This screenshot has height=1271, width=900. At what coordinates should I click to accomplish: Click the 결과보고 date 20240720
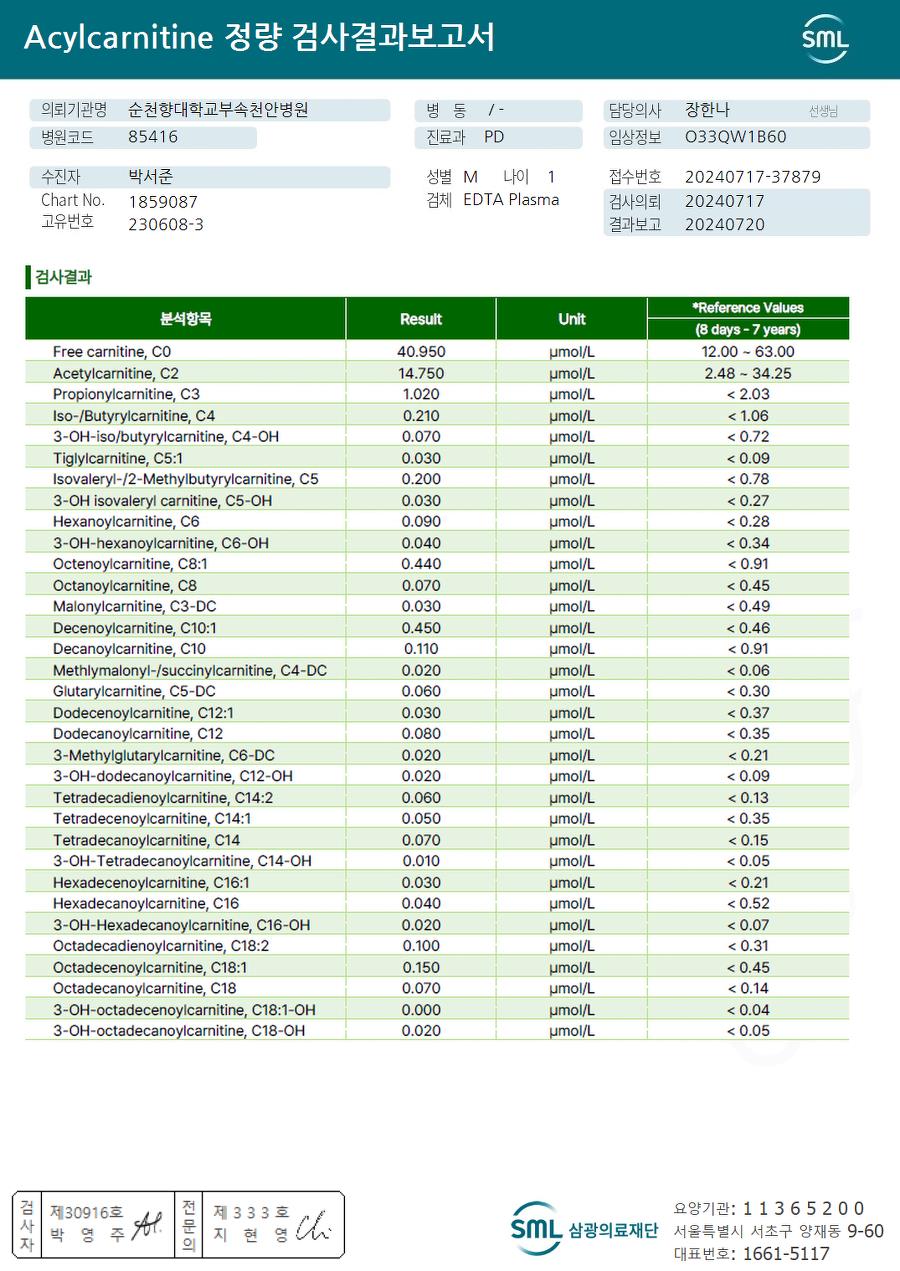click(x=725, y=224)
